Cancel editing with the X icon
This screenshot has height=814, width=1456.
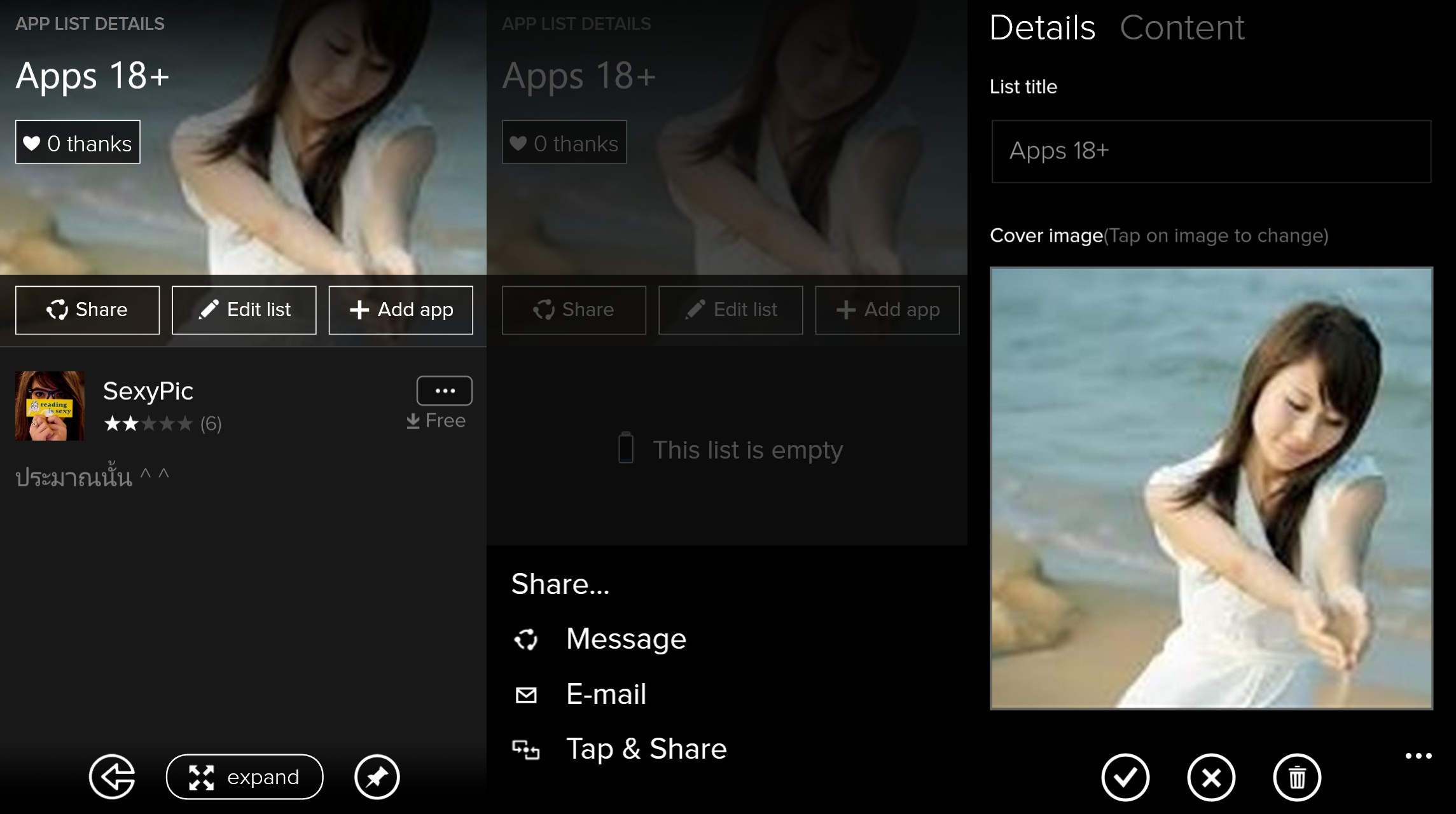pos(1211,777)
